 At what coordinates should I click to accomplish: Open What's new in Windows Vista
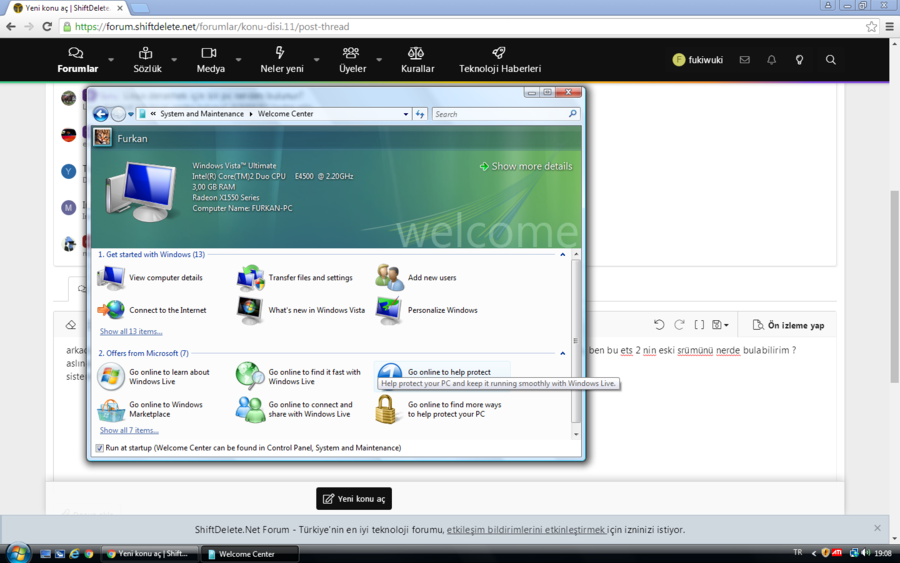[301, 310]
